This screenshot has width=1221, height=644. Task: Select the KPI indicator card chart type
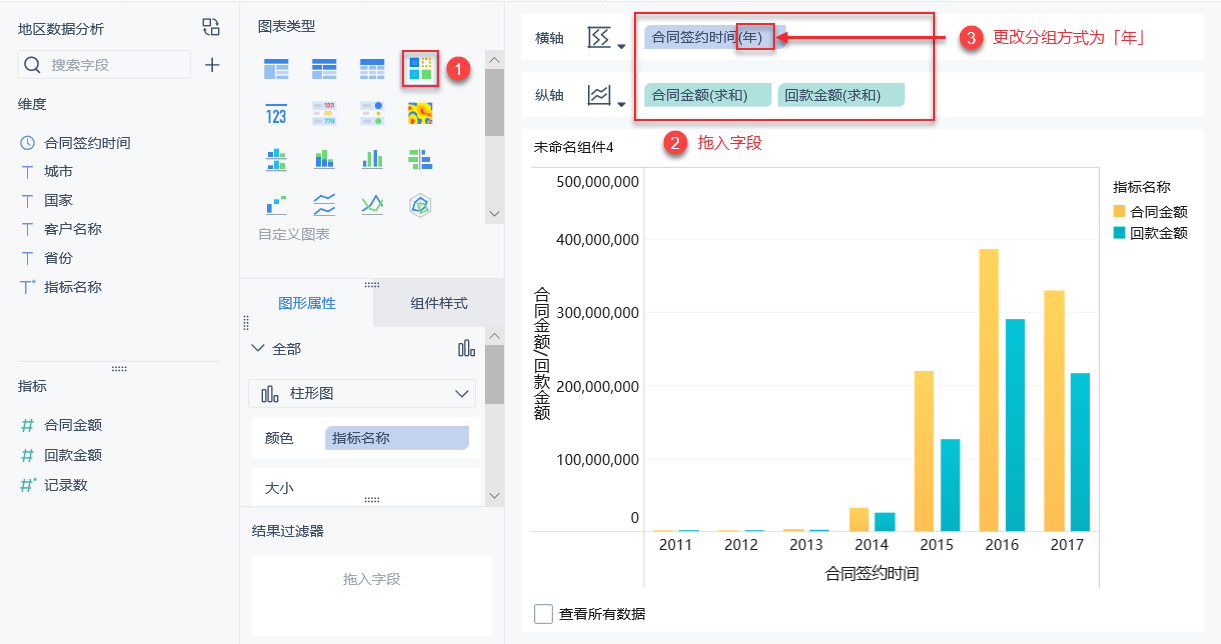click(x=276, y=114)
